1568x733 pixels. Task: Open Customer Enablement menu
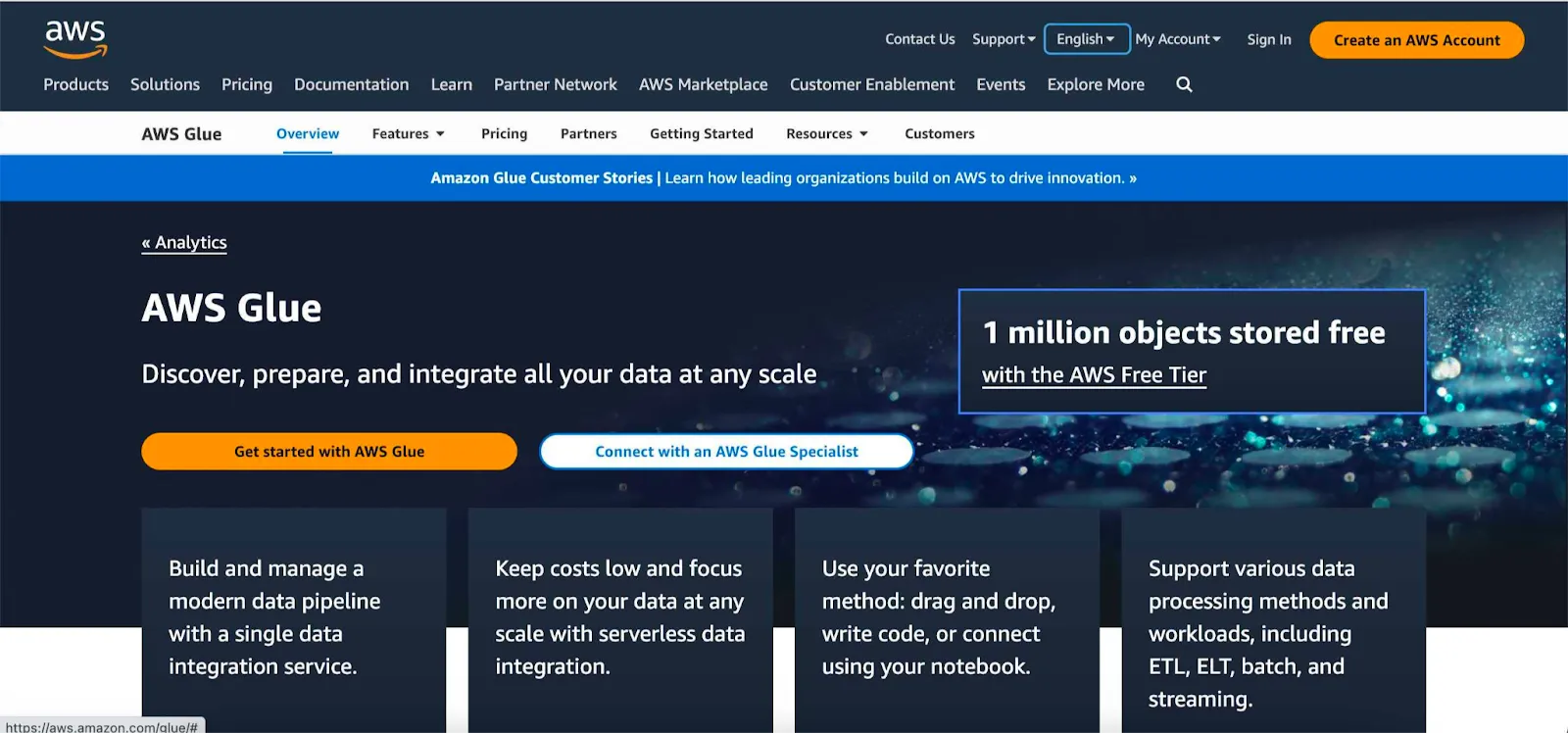(872, 84)
